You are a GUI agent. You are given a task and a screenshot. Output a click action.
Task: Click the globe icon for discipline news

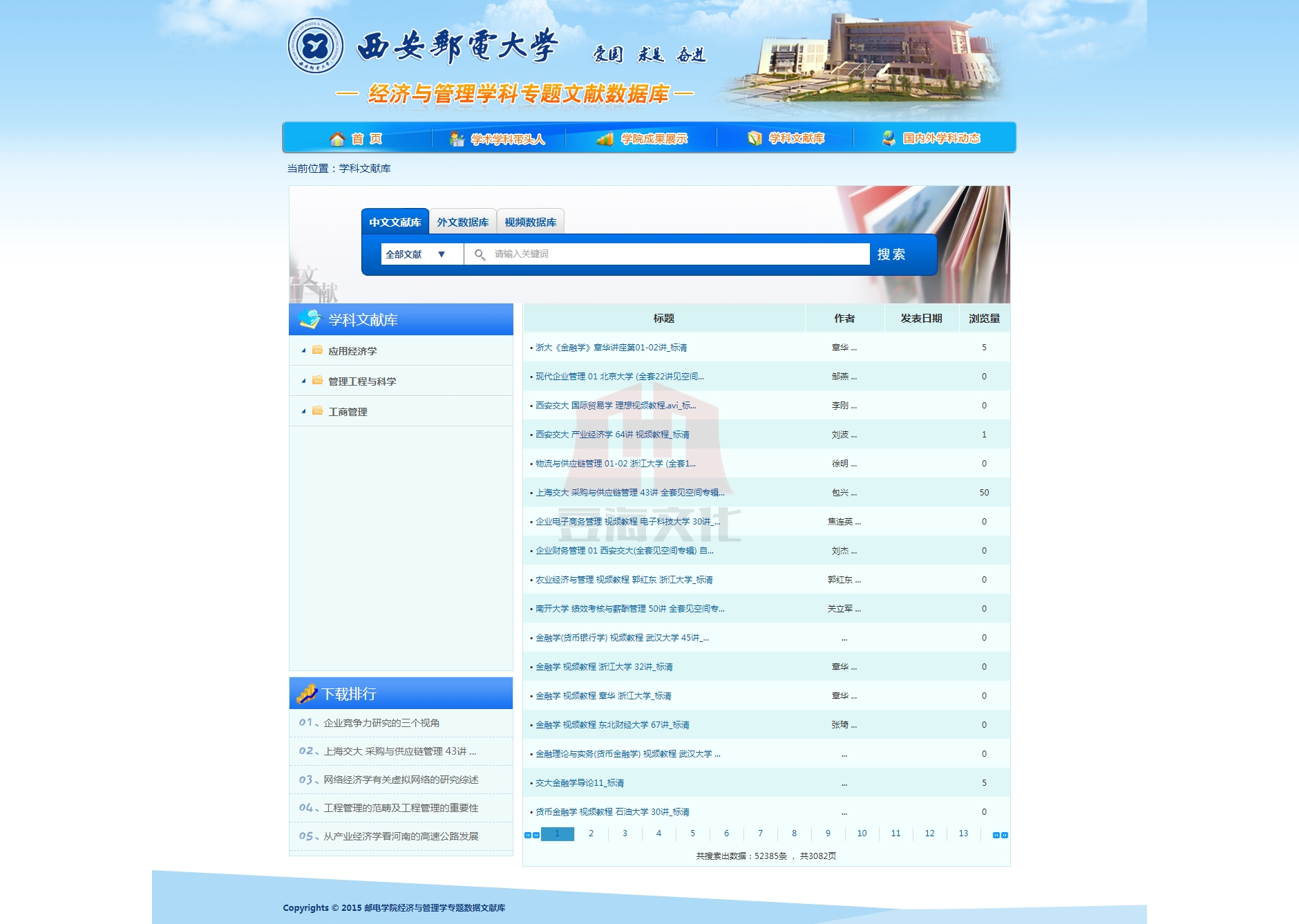[889, 138]
